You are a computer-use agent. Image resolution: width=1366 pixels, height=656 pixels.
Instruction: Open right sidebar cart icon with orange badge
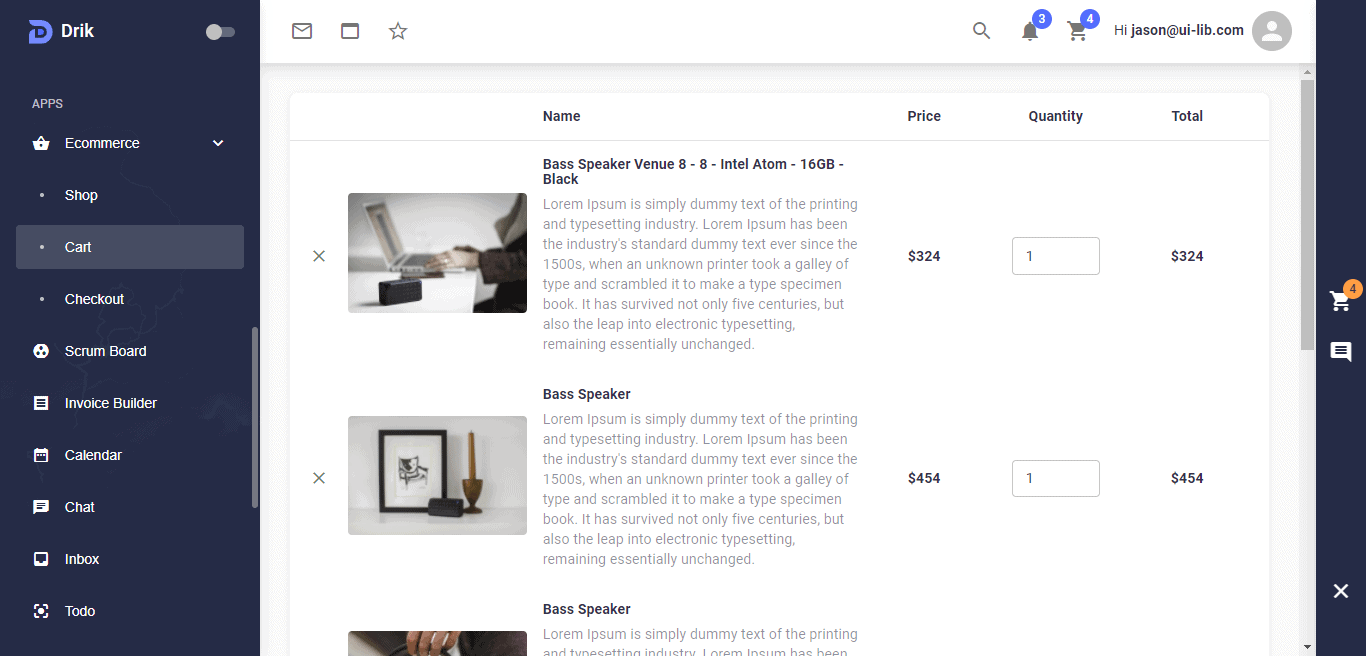point(1341,301)
